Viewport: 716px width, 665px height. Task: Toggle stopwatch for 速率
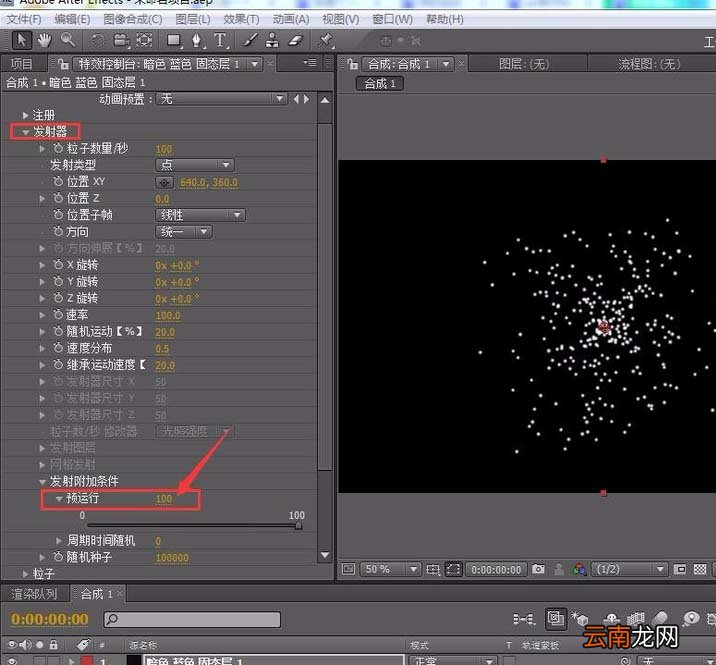coord(58,315)
